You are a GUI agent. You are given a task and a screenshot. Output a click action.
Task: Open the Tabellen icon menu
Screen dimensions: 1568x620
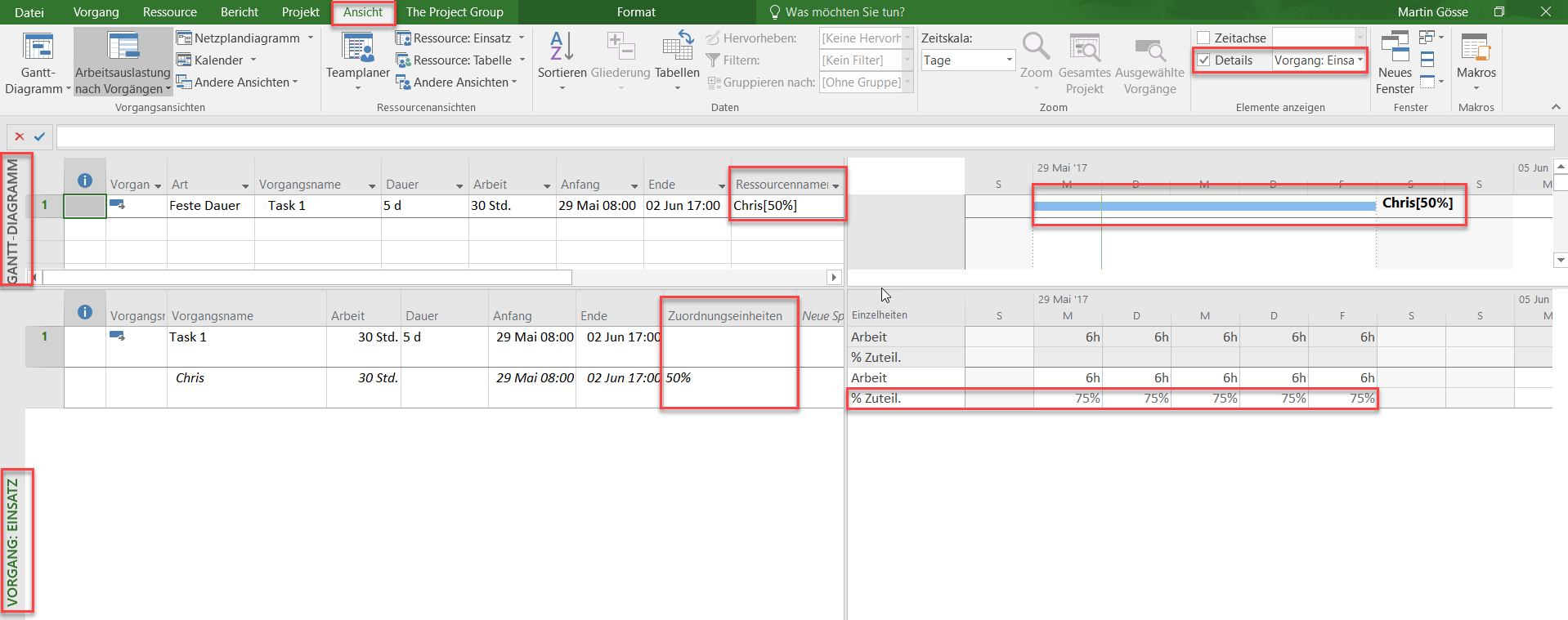(677, 47)
